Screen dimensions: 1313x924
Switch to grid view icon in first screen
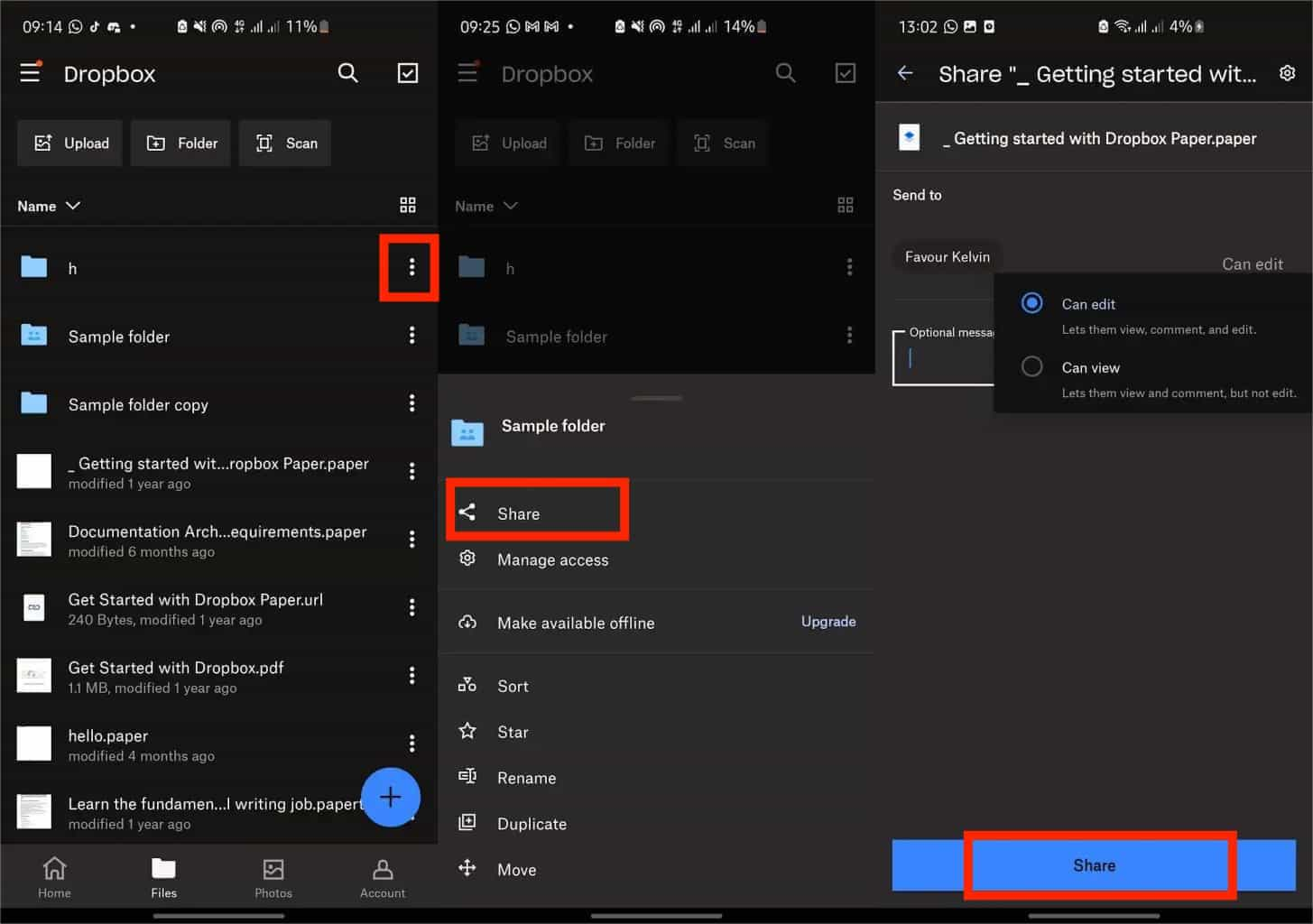pos(408,205)
